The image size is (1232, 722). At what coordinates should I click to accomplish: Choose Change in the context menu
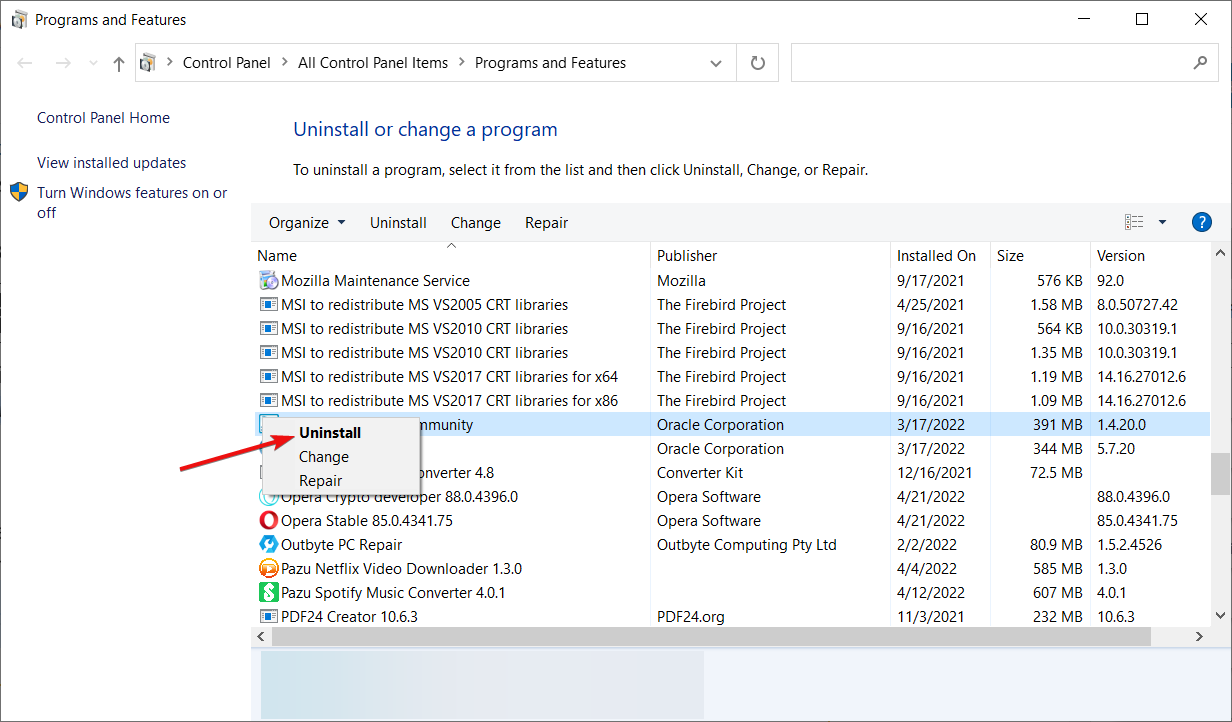click(x=324, y=457)
